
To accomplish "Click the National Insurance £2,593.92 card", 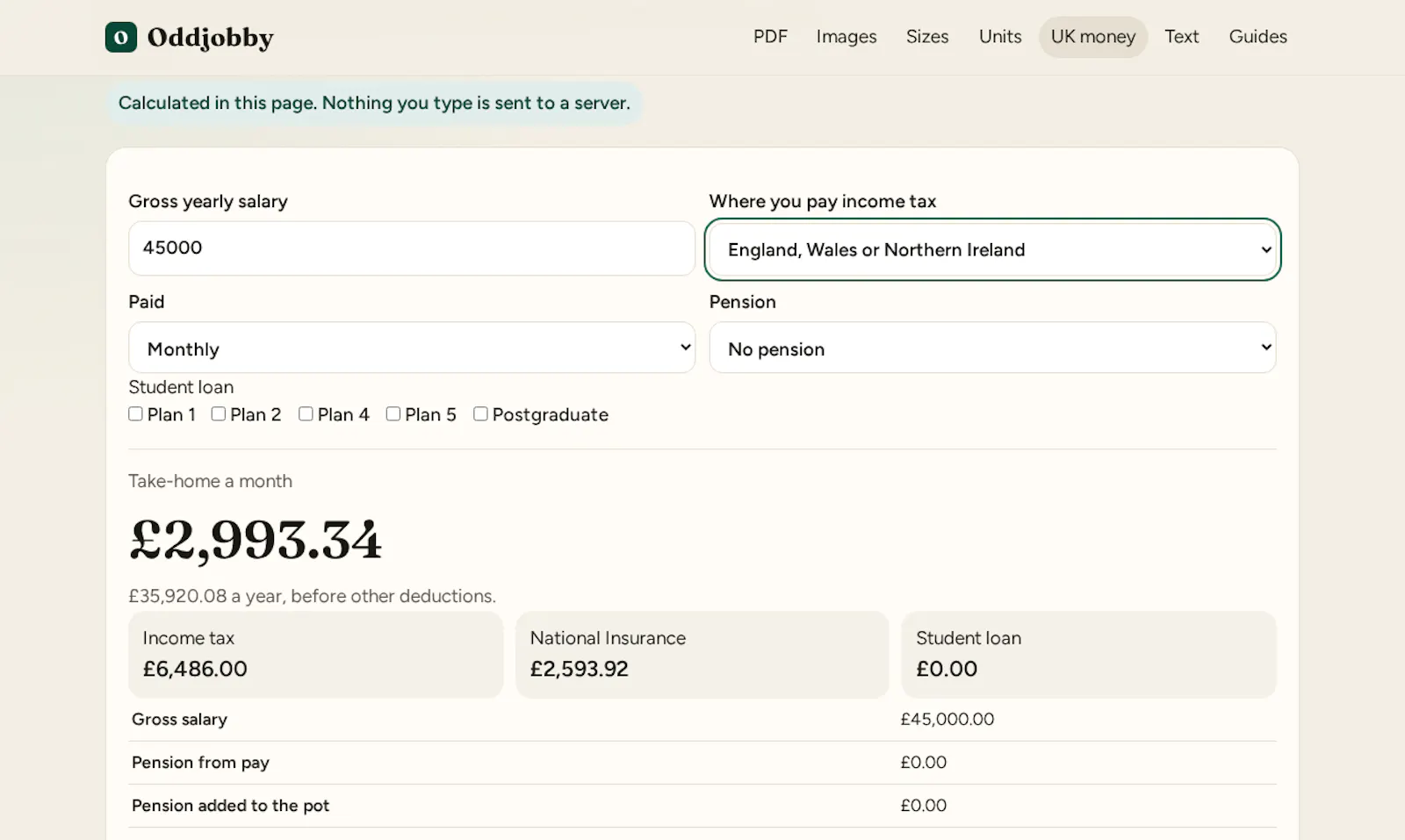I will (x=702, y=655).
